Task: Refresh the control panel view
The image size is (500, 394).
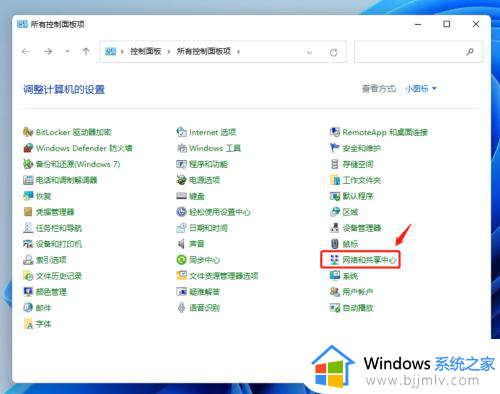Action: click(334, 52)
